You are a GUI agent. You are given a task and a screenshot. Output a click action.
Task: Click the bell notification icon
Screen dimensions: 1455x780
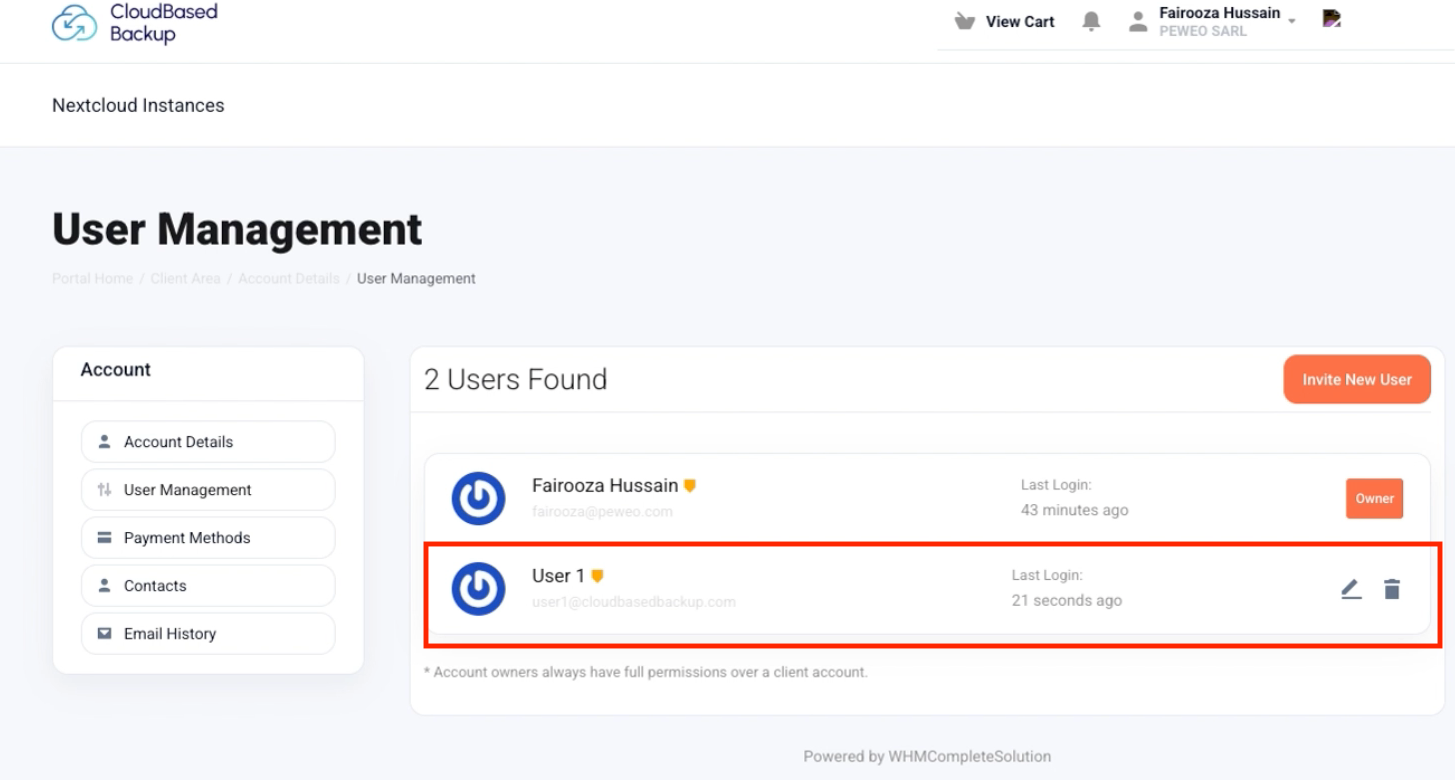pos(1091,21)
